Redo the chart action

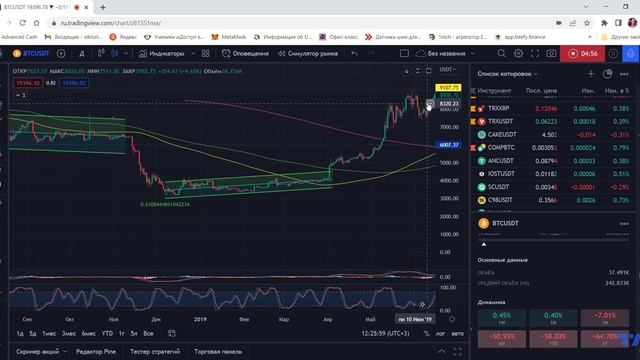click(x=371, y=53)
